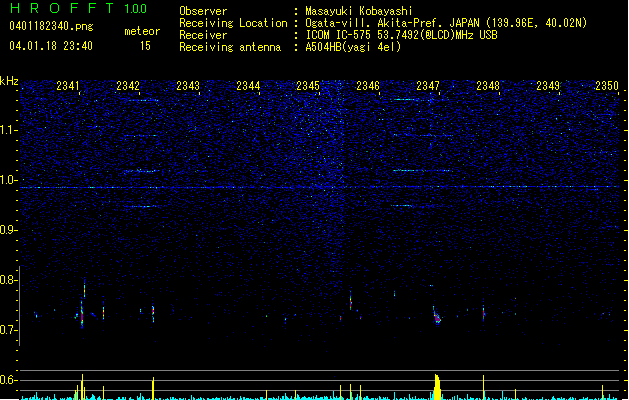Click the Receiving antenna label
This screenshot has height=400, width=629.
tap(230, 47)
